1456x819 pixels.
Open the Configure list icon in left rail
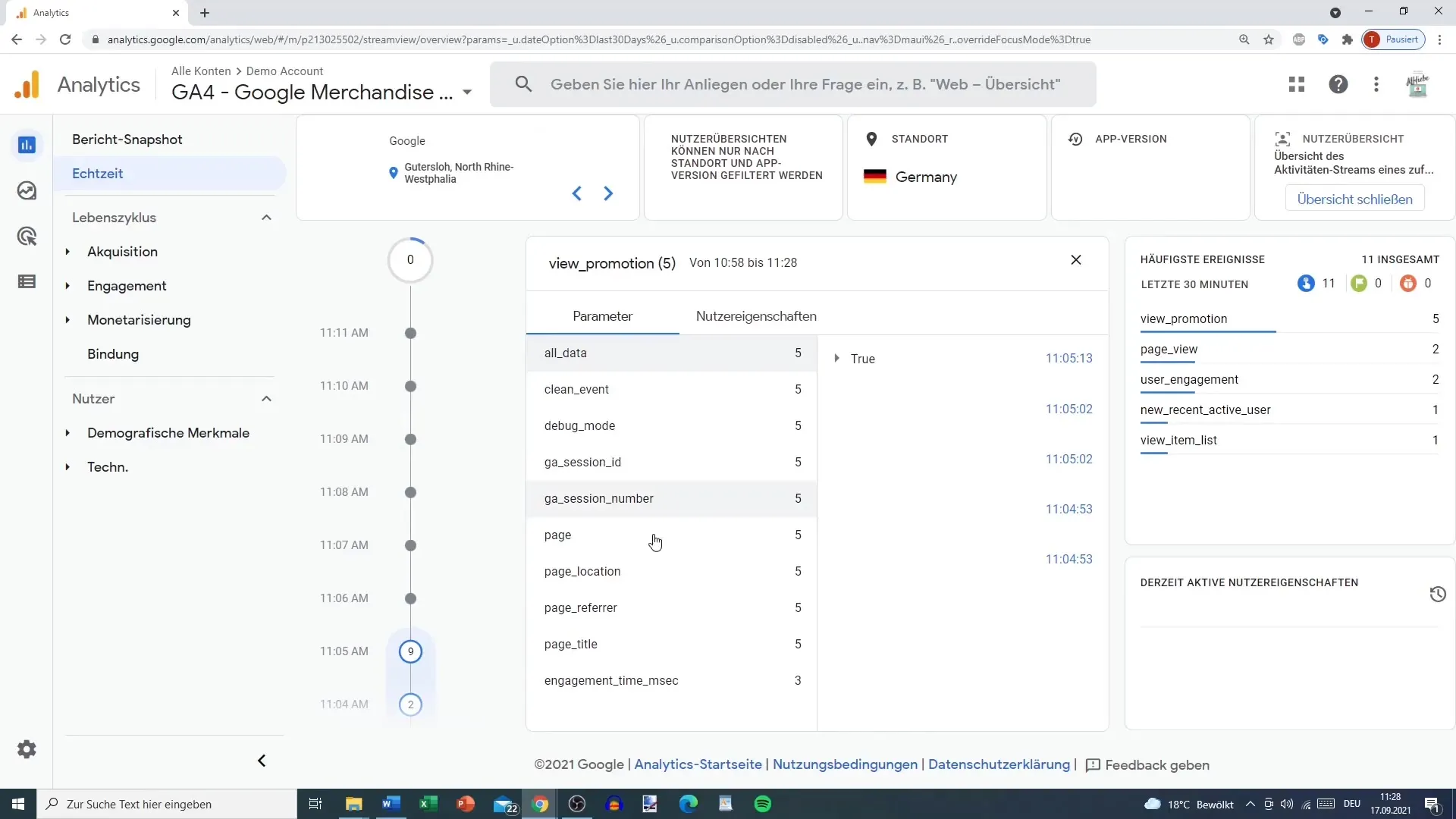click(x=27, y=281)
